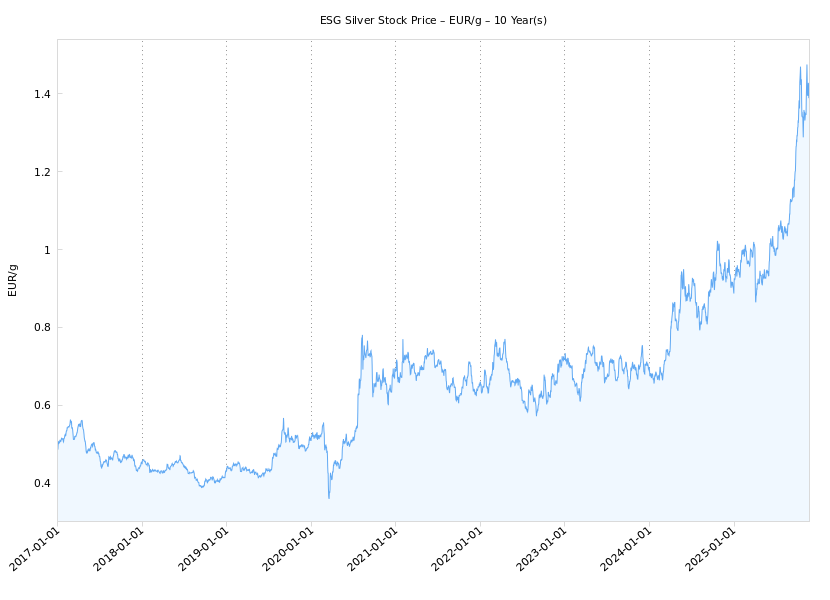Click the early 2020 price crash low point
Viewport: 830px width, 600px height.
point(329,498)
